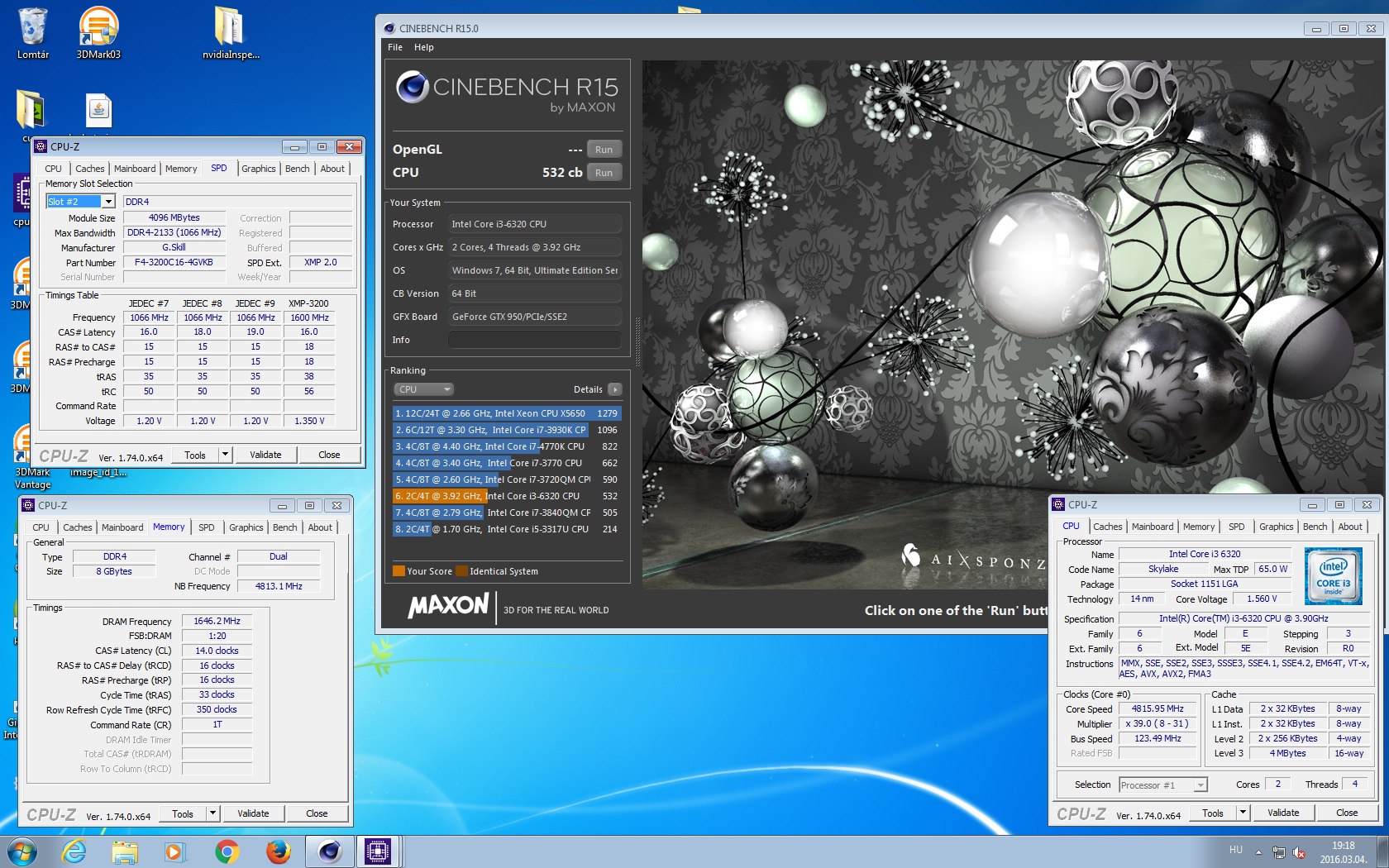This screenshot has width=1389, height=868.
Task: Show hidden tray icons arrow
Action: tap(1258, 852)
